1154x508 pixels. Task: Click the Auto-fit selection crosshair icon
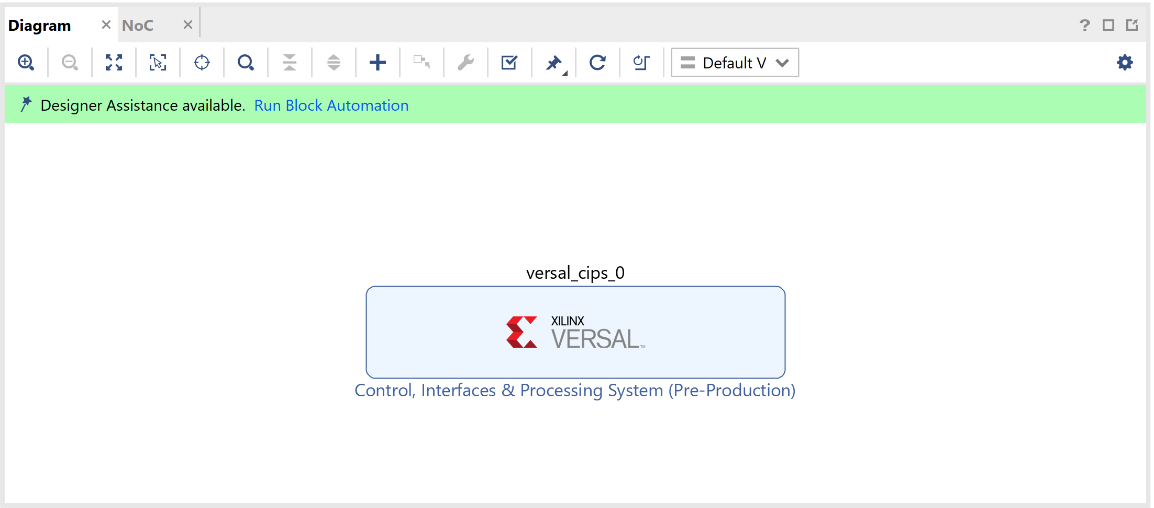pos(202,63)
